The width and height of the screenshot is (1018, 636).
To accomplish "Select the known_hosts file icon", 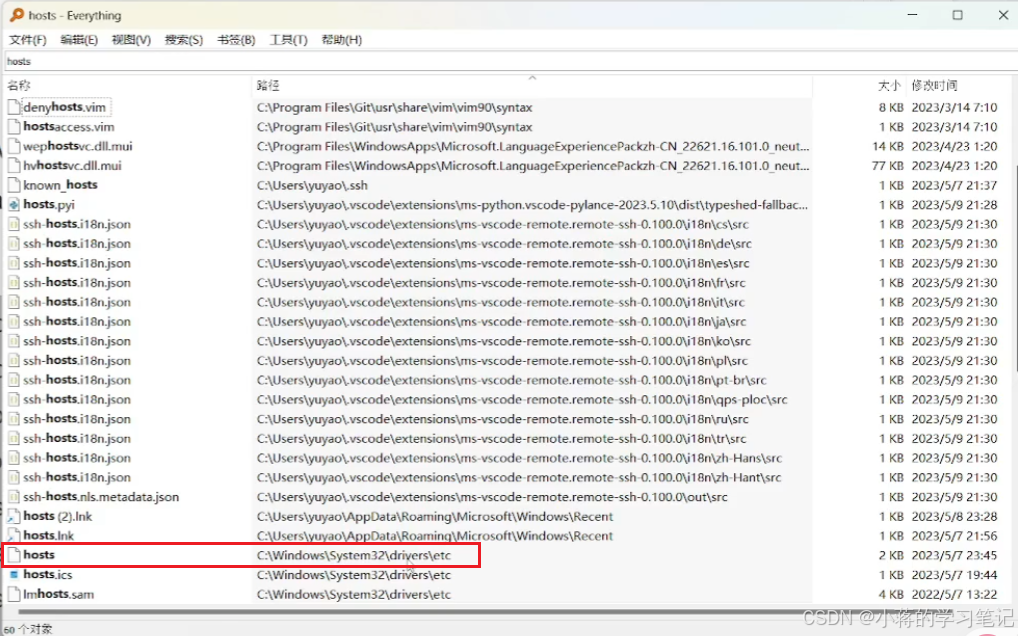I will pyautogui.click(x=14, y=185).
